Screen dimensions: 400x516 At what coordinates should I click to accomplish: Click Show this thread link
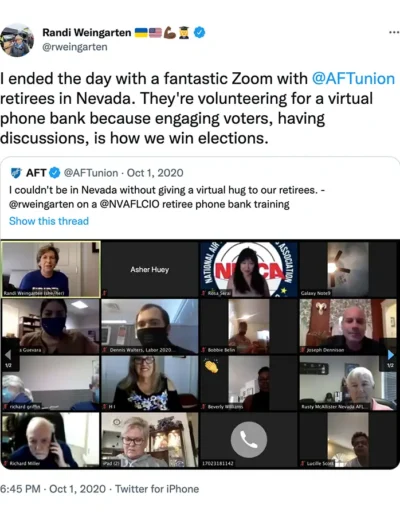pos(49,221)
